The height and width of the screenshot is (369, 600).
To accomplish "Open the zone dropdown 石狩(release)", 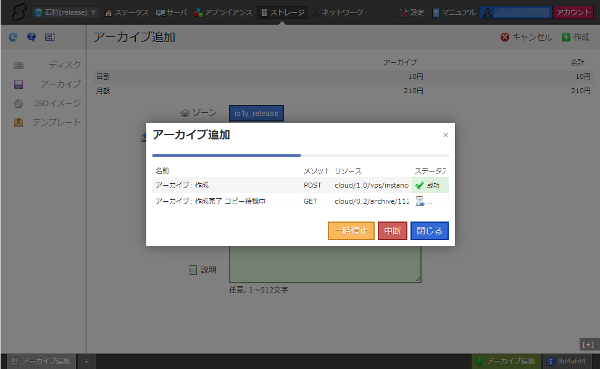I will point(65,13).
